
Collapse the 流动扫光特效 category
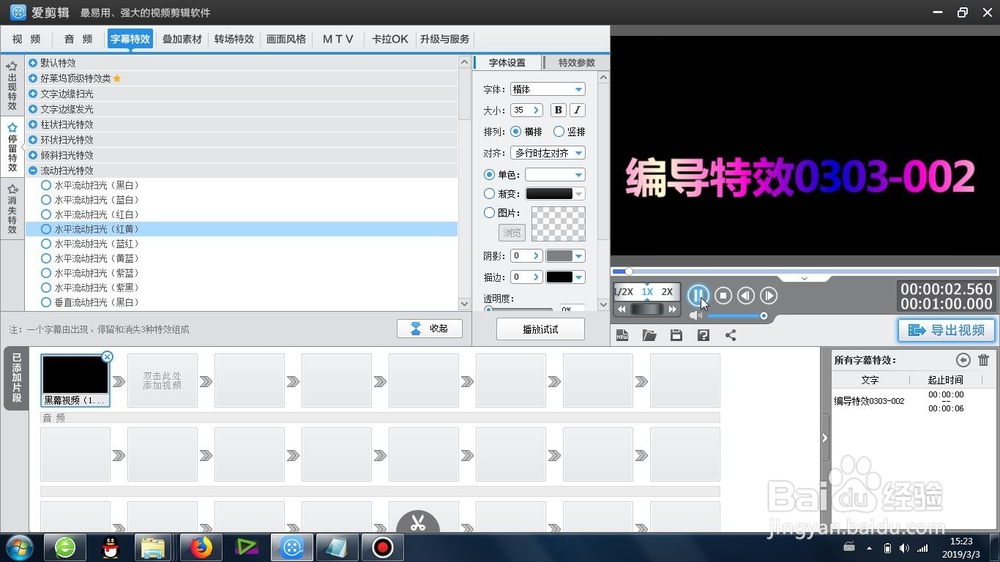tap(33, 170)
